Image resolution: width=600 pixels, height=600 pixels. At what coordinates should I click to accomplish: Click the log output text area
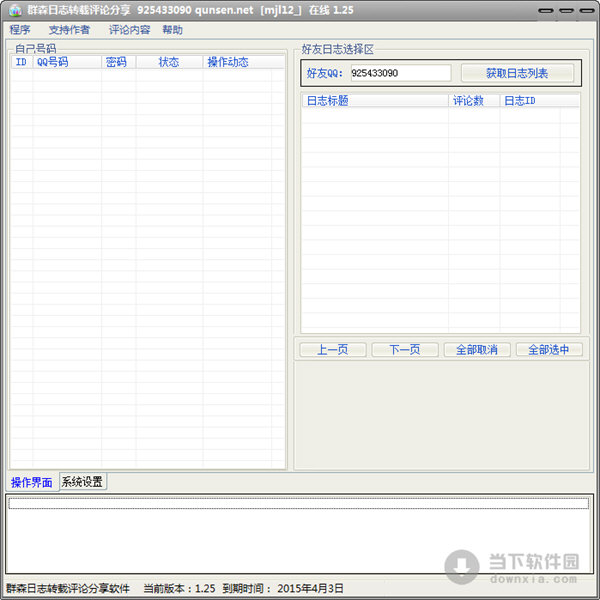298,534
